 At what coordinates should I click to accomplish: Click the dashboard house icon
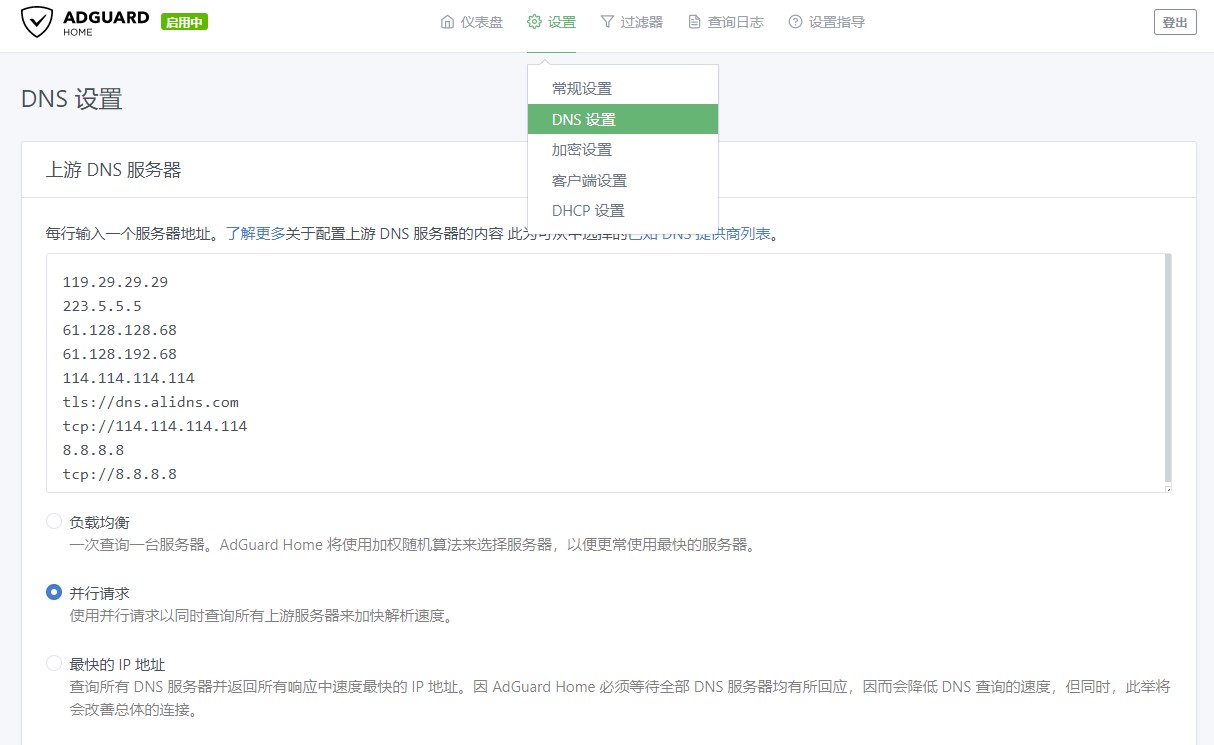[x=447, y=22]
